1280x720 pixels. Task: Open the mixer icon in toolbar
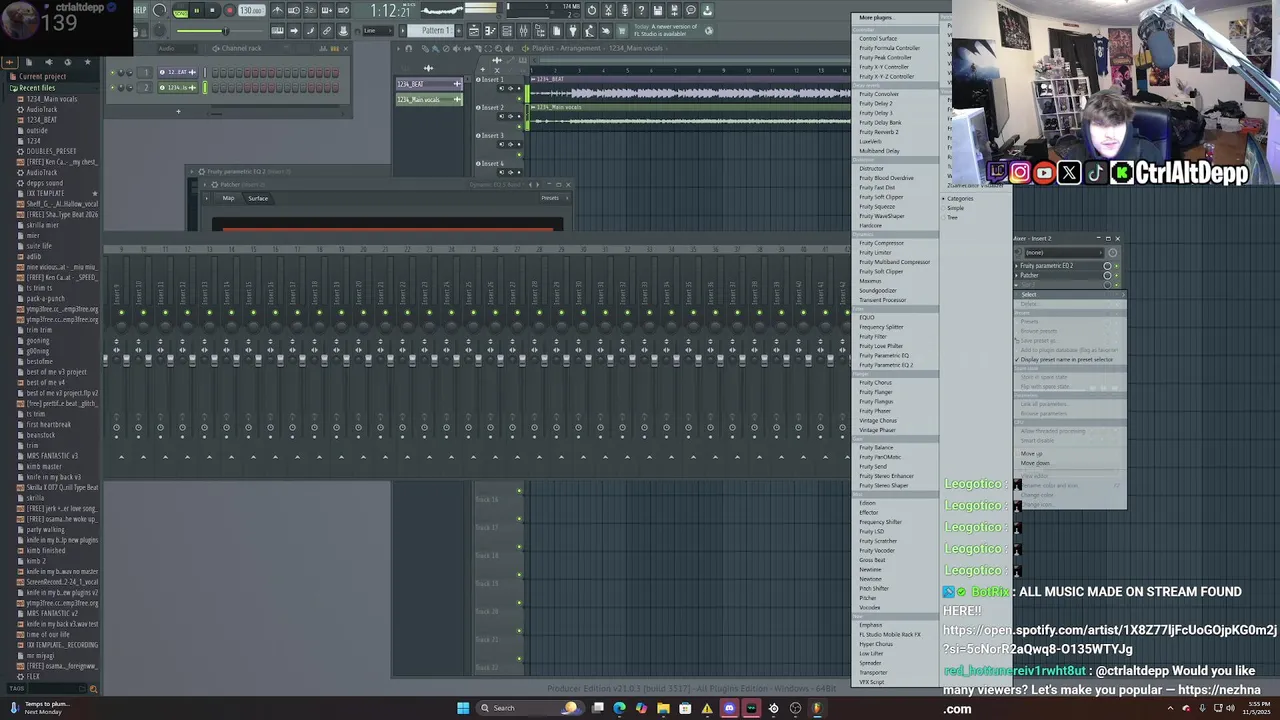point(523,31)
